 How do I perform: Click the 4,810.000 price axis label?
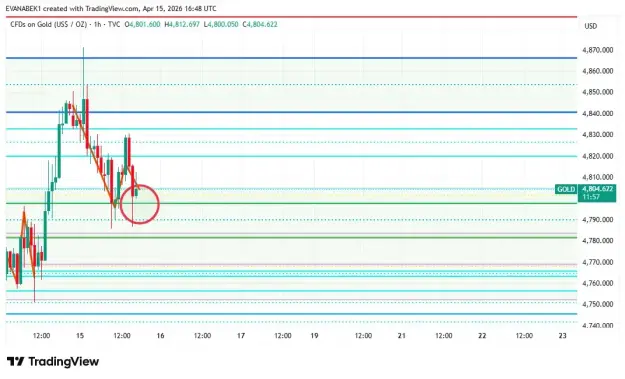pos(597,177)
